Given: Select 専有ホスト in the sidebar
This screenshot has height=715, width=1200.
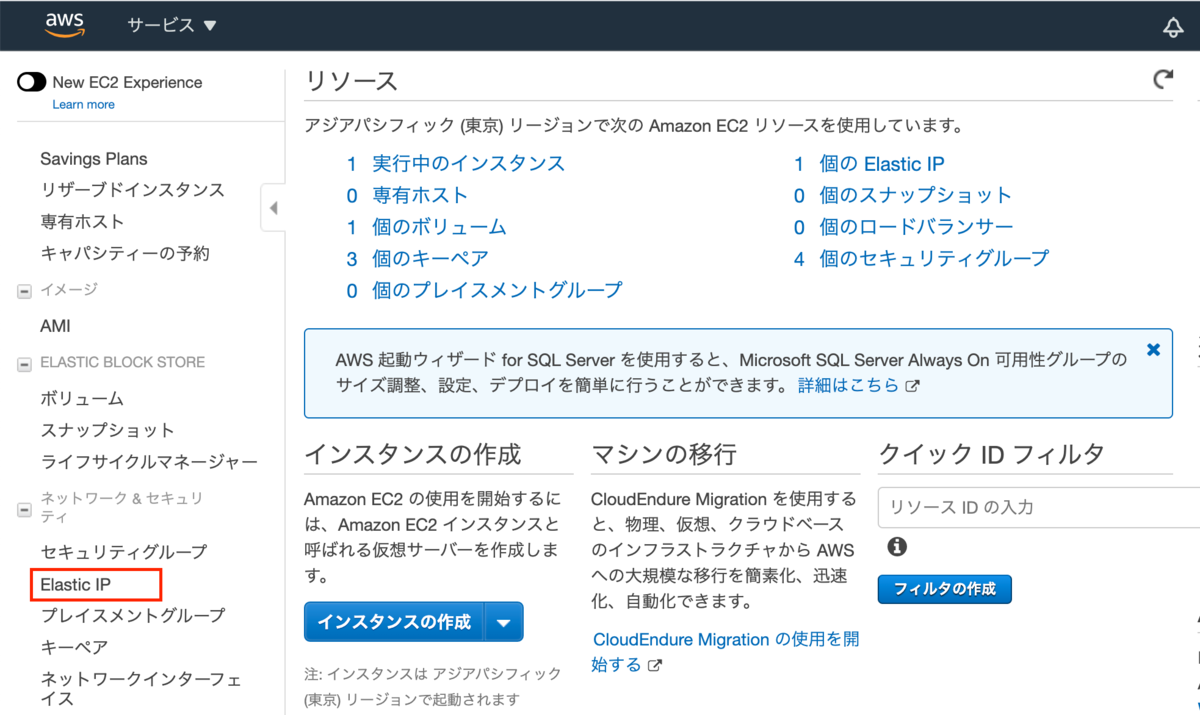Looking at the screenshot, I should [82, 222].
